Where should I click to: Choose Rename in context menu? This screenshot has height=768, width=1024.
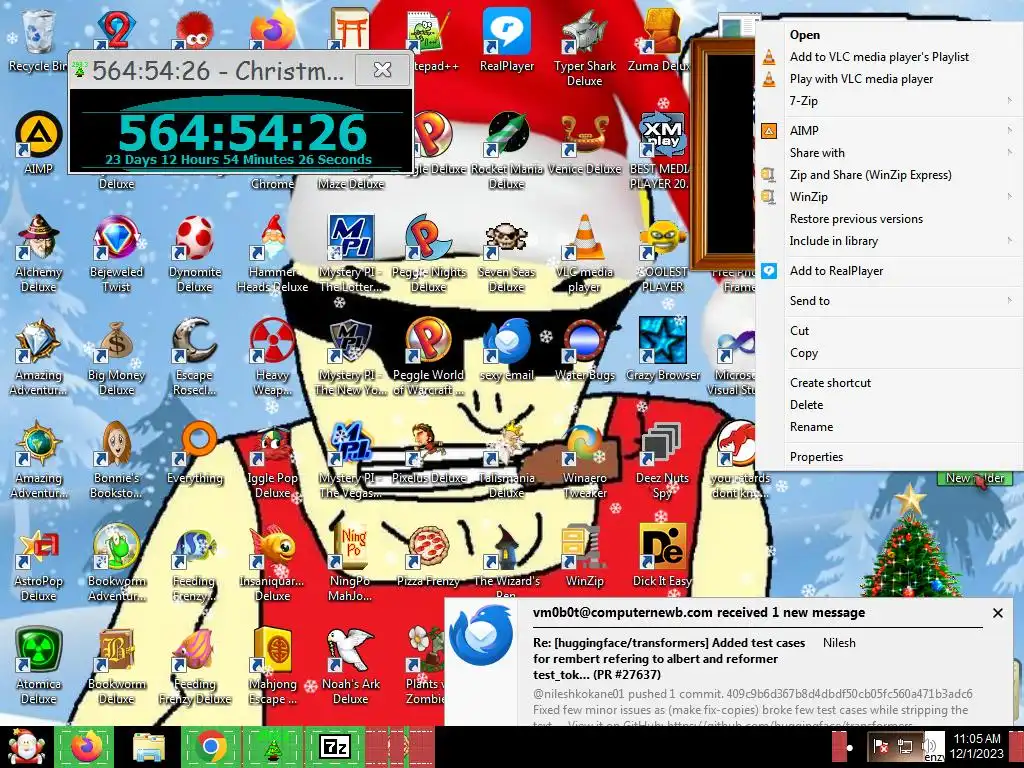click(x=889, y=427)
